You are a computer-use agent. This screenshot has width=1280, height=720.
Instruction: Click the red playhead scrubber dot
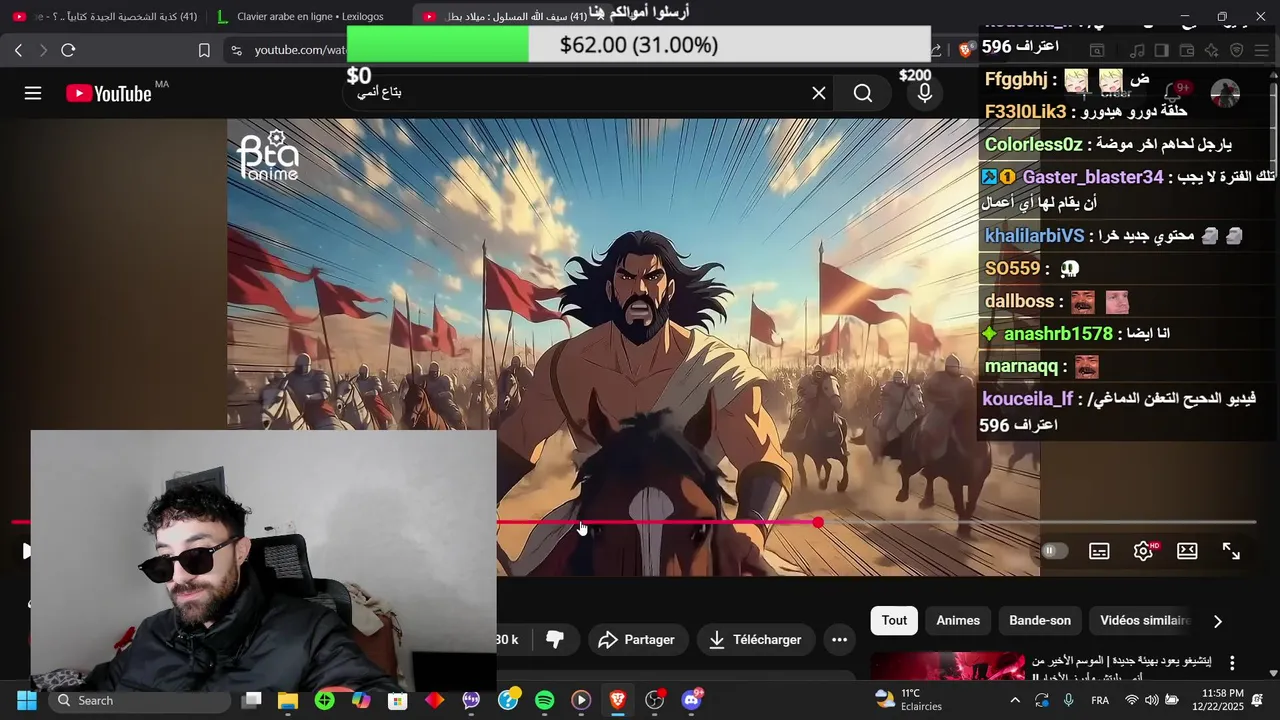pos(818,522)
